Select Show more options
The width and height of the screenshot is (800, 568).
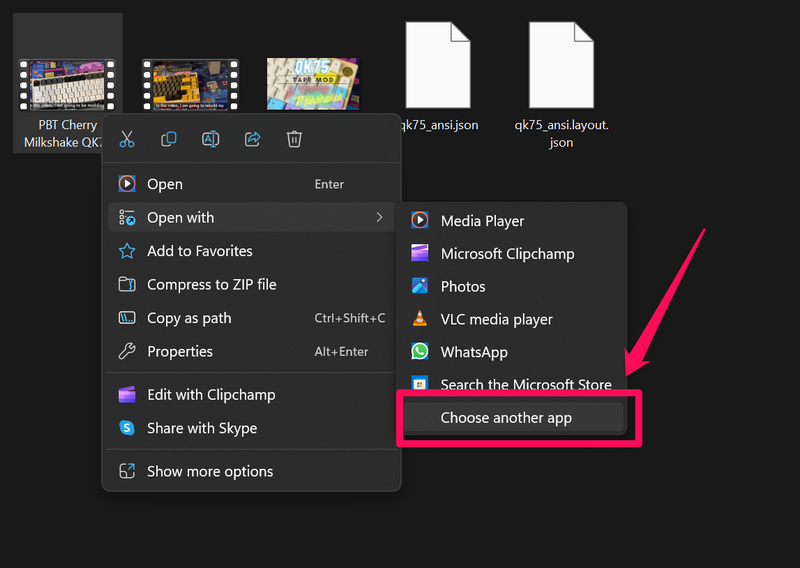(209, 471)
